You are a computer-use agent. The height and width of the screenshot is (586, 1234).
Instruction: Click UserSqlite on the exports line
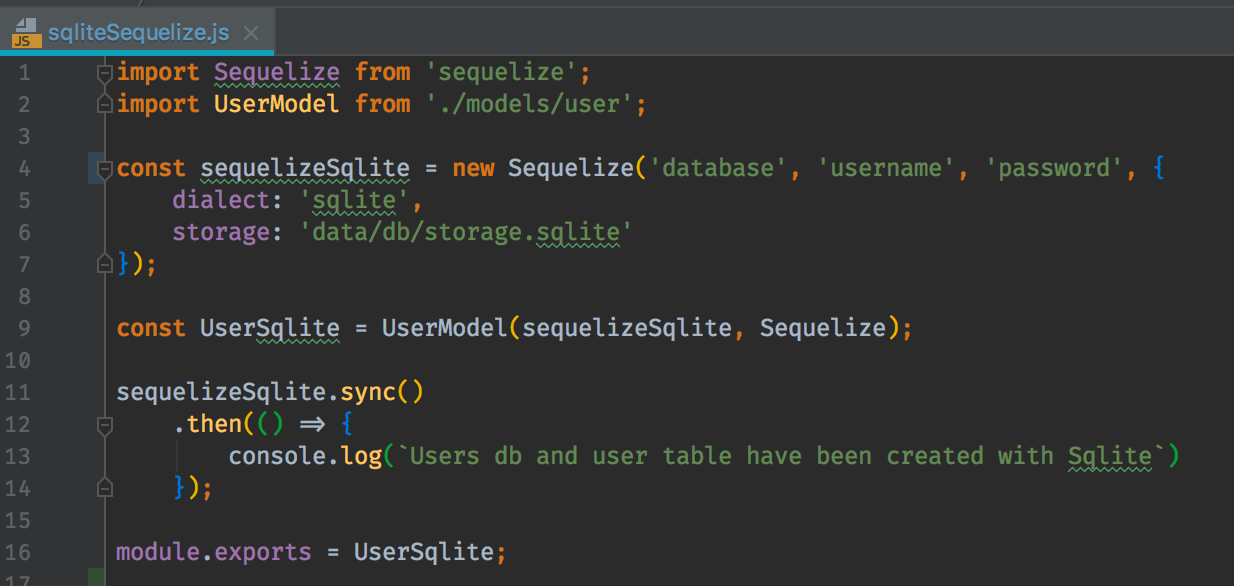coord(424,552)
